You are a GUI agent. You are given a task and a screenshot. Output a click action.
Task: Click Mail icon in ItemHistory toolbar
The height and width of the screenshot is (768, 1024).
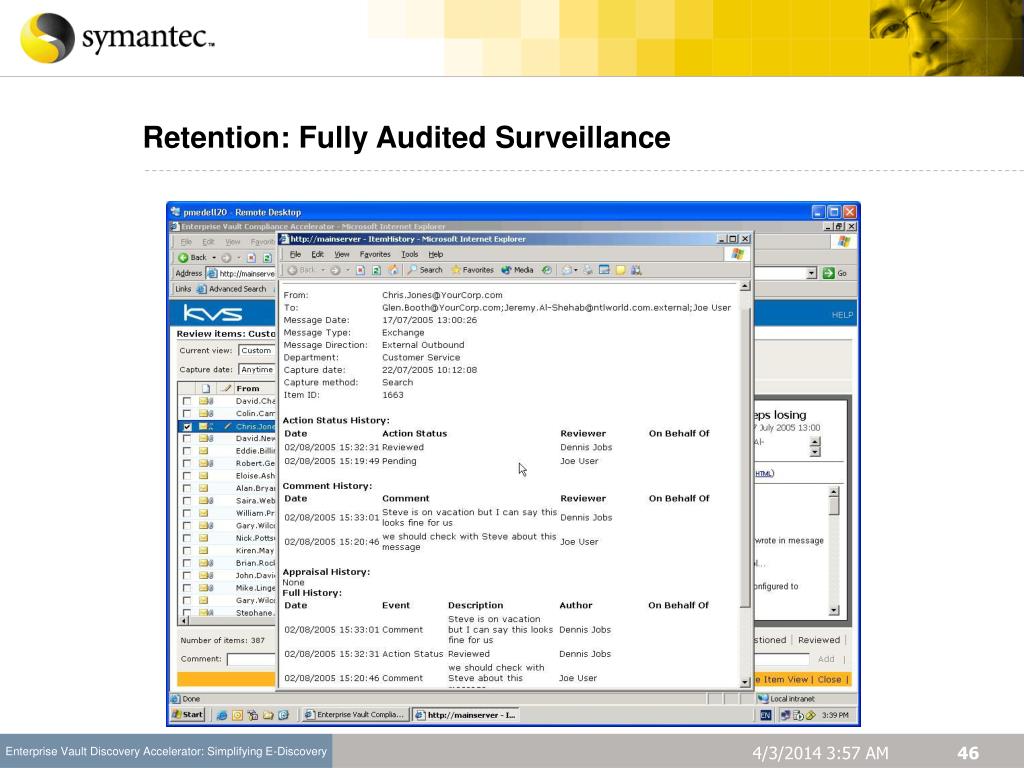[566, 270]
